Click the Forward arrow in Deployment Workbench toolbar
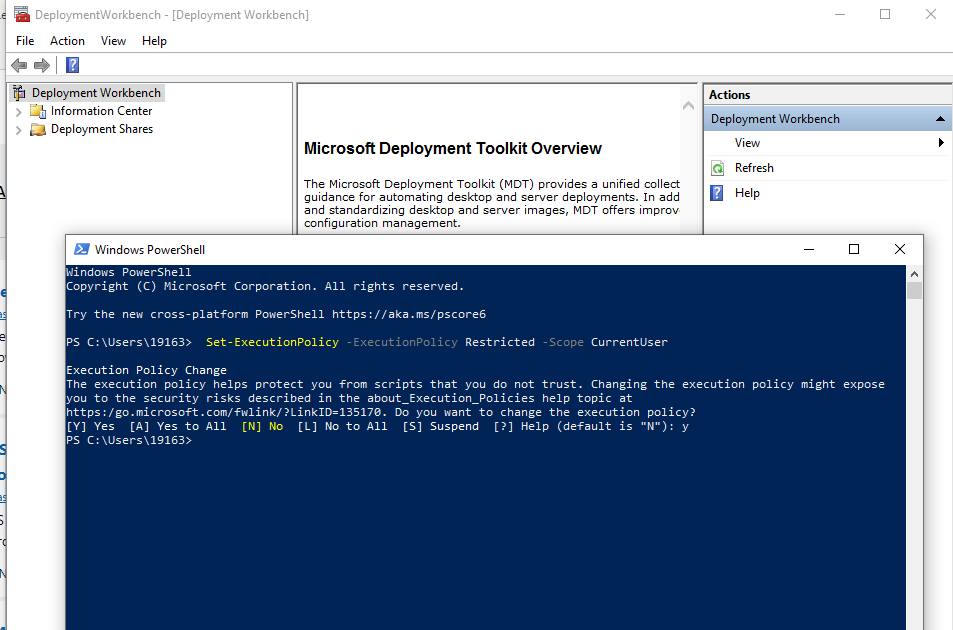This screenshot has height=630, width=953. pyautogui.click(x=41, y=65)
